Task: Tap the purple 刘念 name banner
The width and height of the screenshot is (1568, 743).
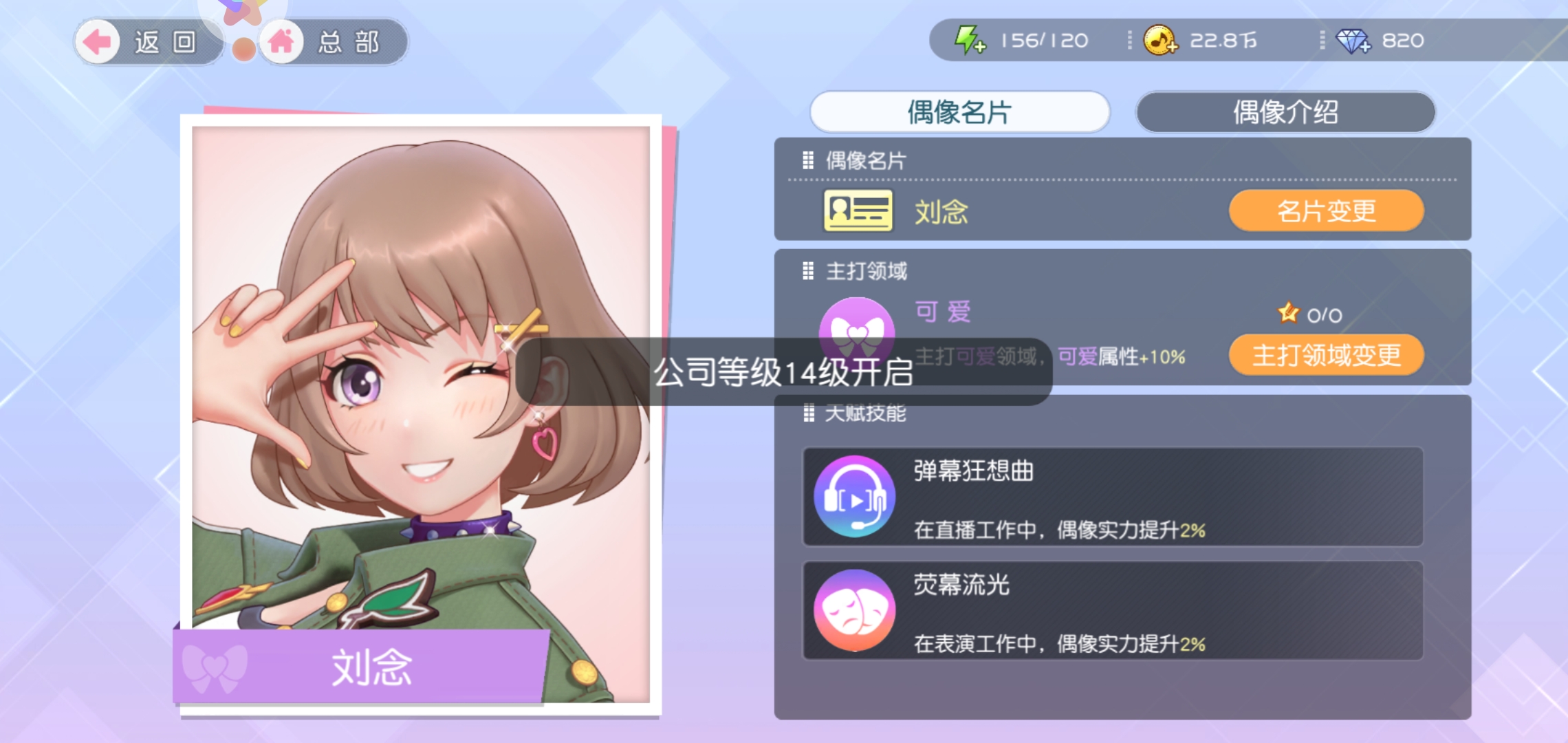Action: (361, 667)
